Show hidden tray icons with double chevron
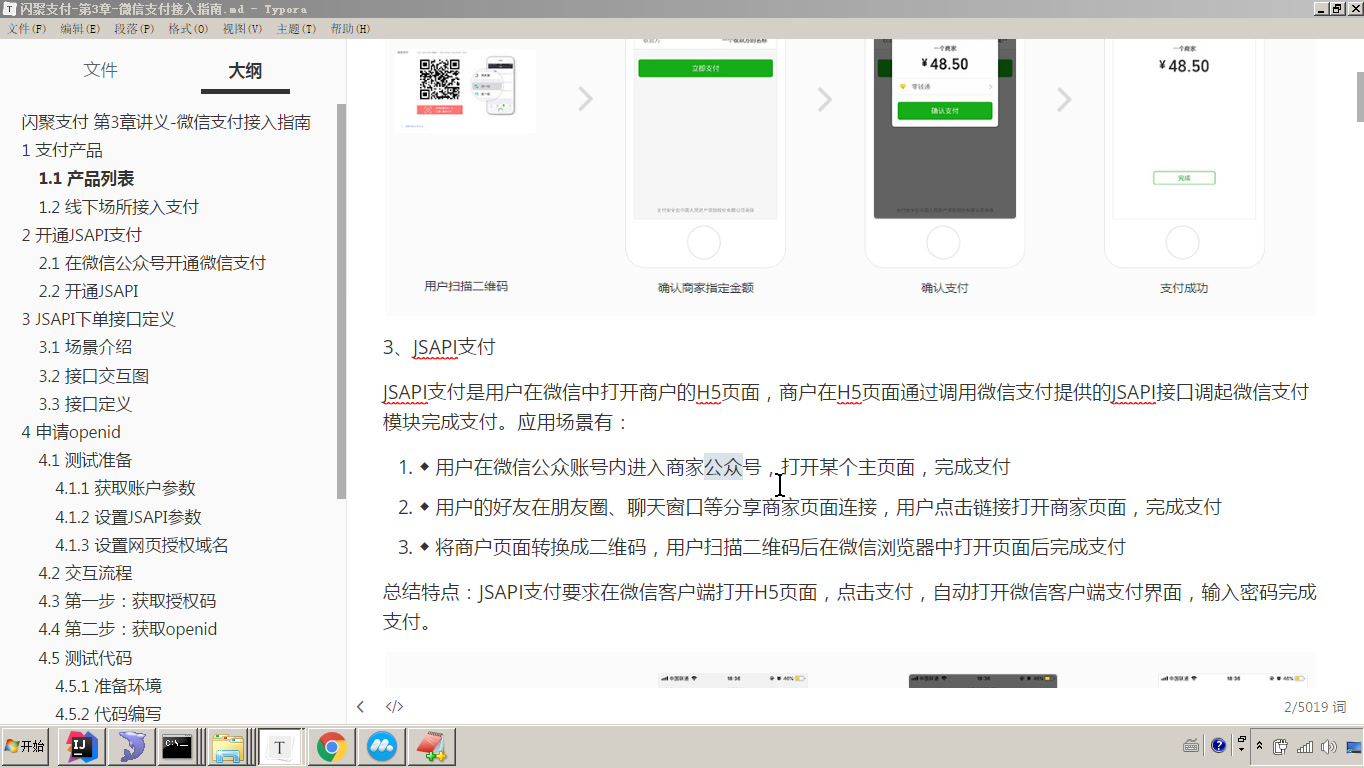This screenshot has width=1364, height=768. tap(1259, 746)
